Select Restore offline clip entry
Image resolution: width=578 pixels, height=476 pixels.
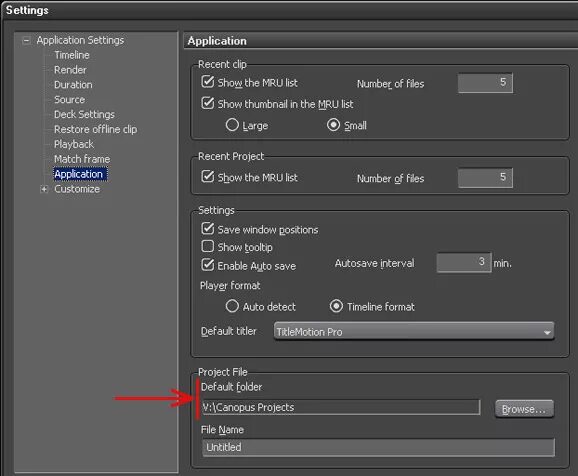pyautogui.click(x=95, y=129)
